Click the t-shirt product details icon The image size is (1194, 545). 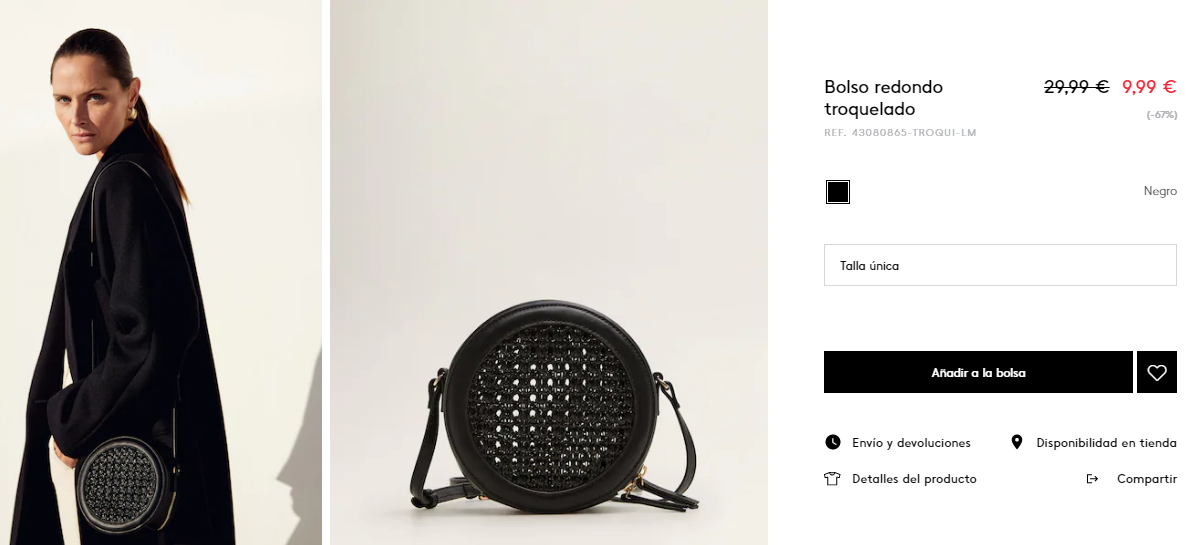click(832, 479)
